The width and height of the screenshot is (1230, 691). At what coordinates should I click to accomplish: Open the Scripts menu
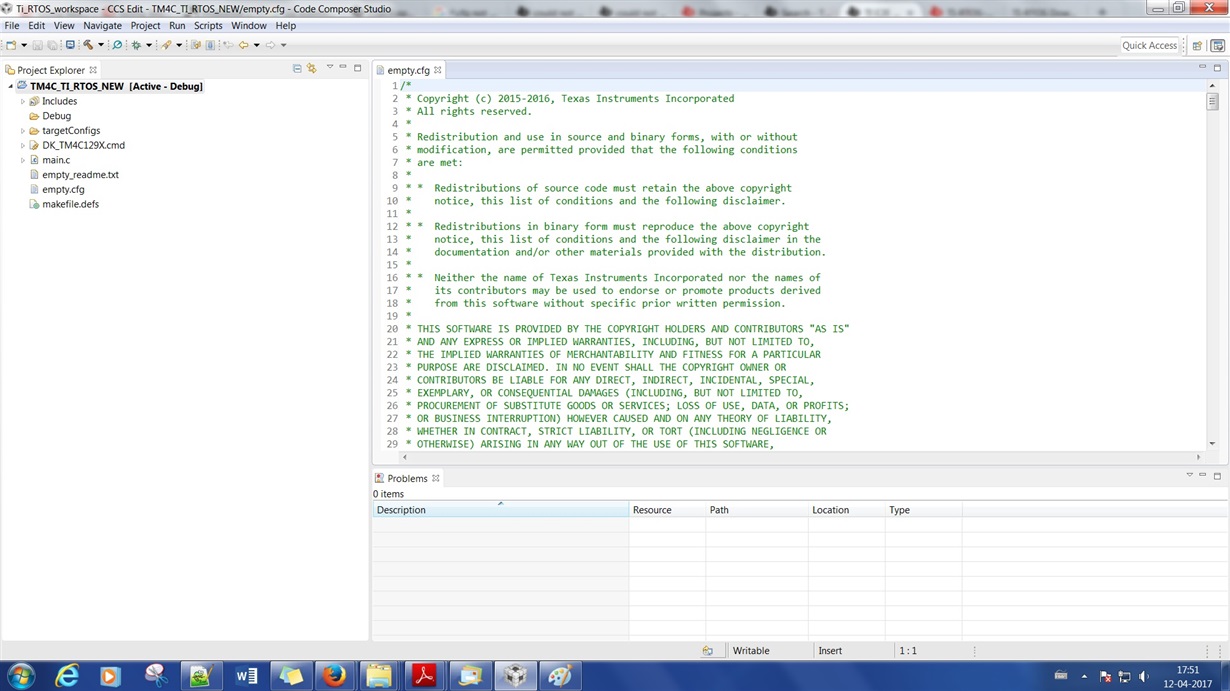click(208, 25)
